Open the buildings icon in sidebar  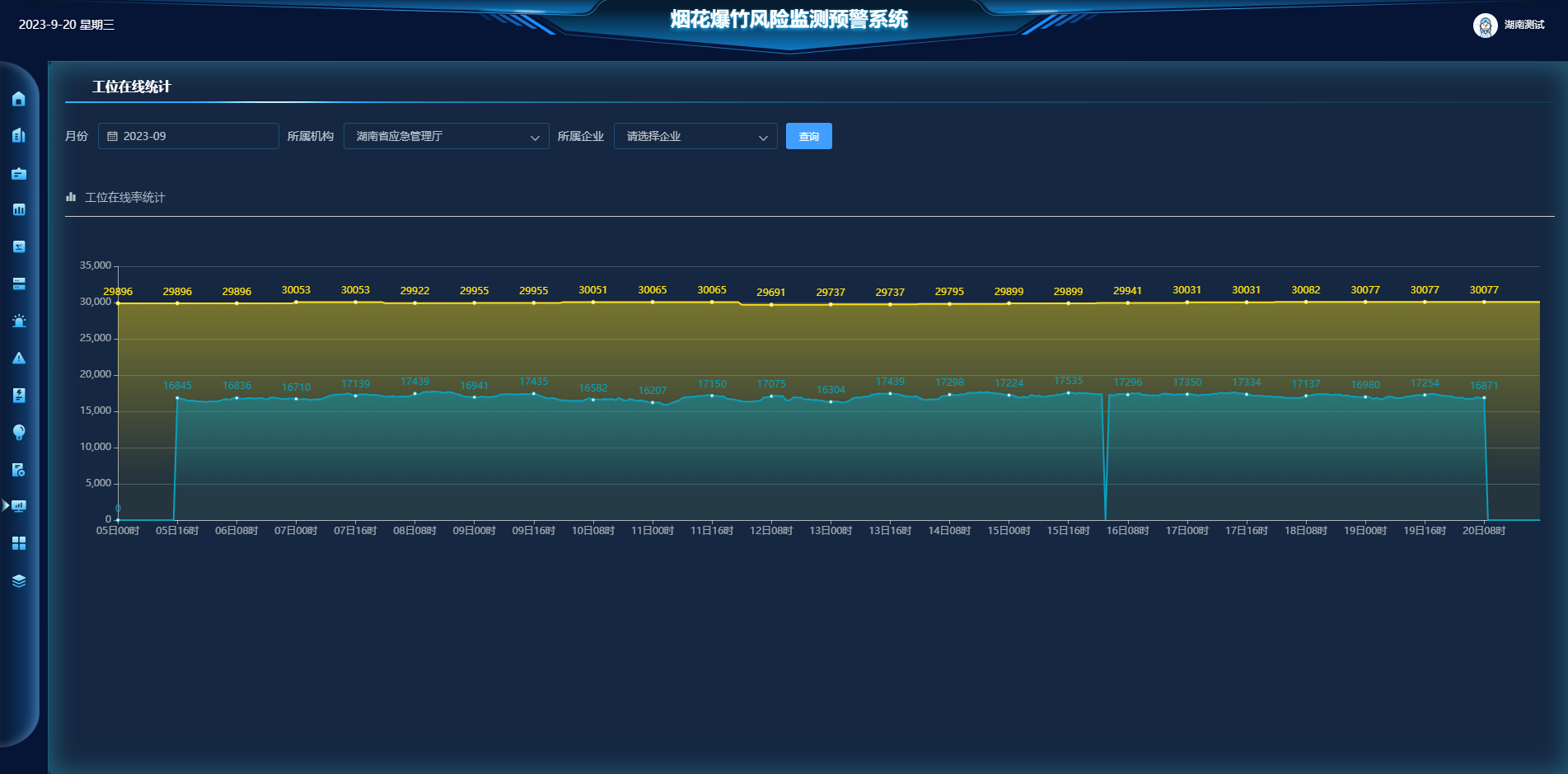(x=19, y=135)
